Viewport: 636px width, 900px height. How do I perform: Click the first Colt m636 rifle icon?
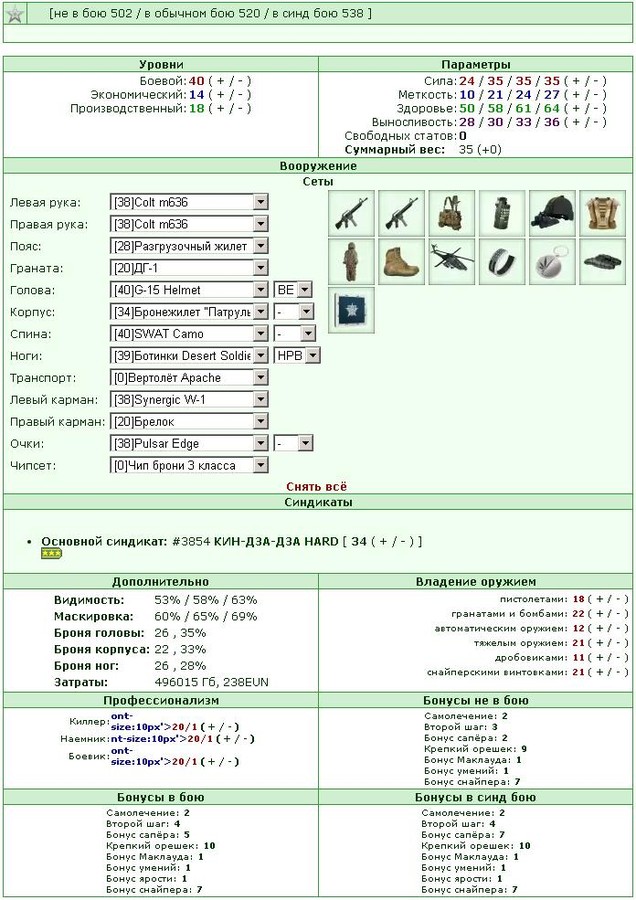coord(351,214)
